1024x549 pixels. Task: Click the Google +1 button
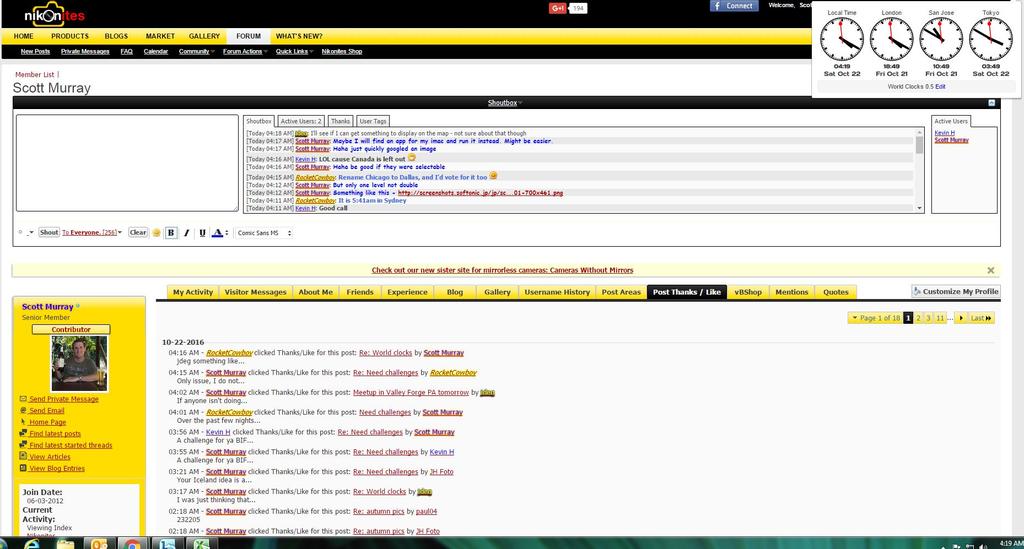pos(558,8)
